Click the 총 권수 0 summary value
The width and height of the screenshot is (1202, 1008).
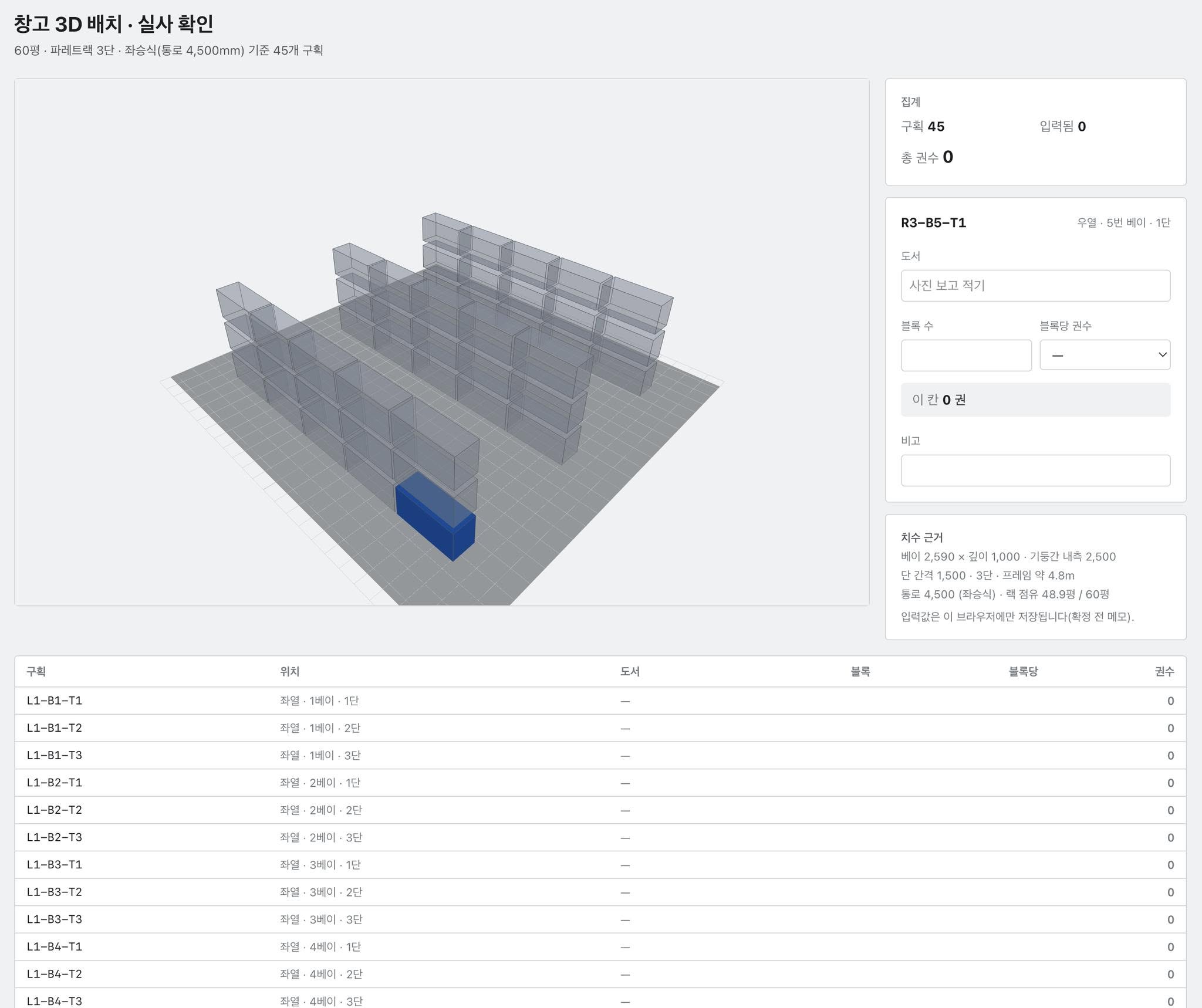click(x=927, y=157)
